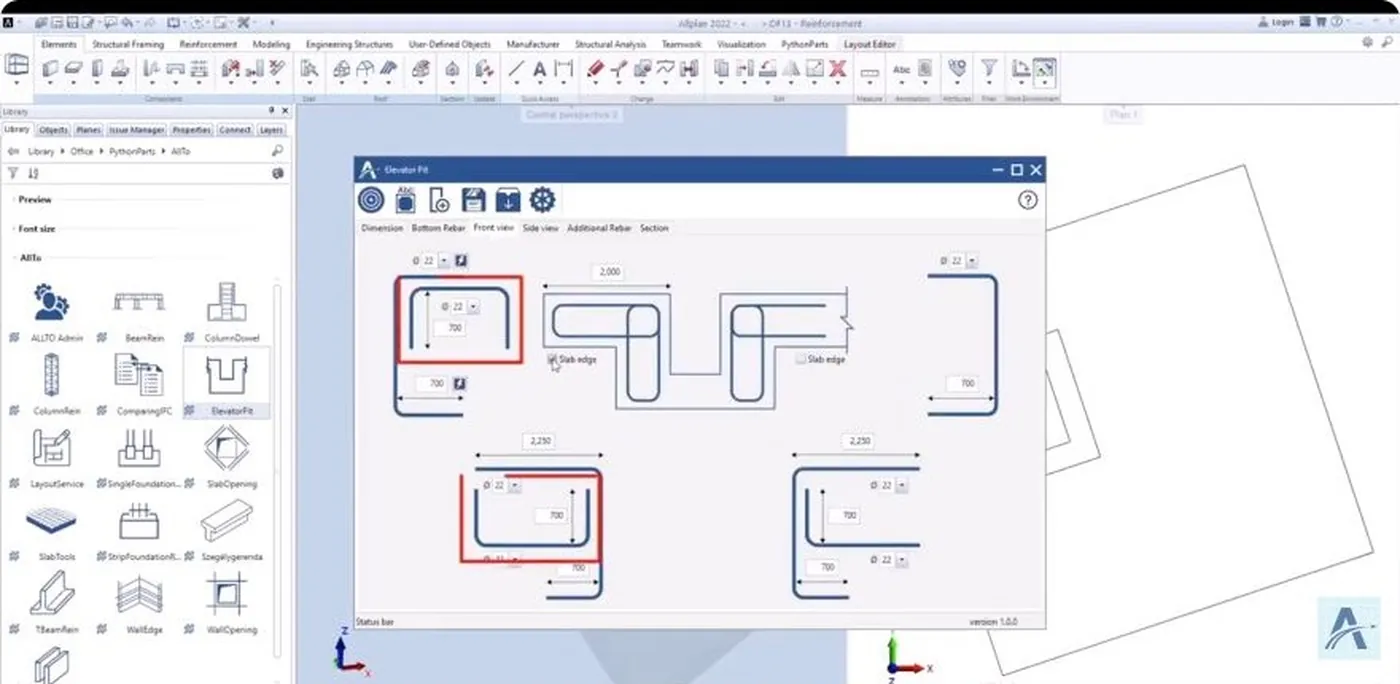Image resolution: width=1400 pixels, height=684 pixels.
Task: Click the import box icon in Elevator Pit dialog
Action: pyautogui.click(x=508, y=200)
